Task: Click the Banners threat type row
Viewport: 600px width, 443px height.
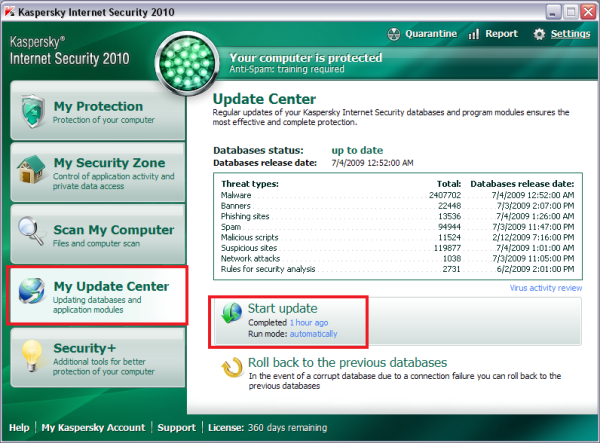Action: [x=397, y=206]
